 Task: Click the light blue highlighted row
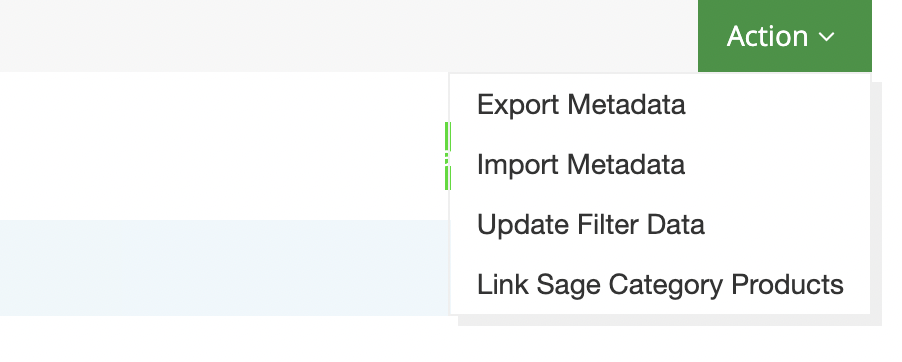click(224, 268)
